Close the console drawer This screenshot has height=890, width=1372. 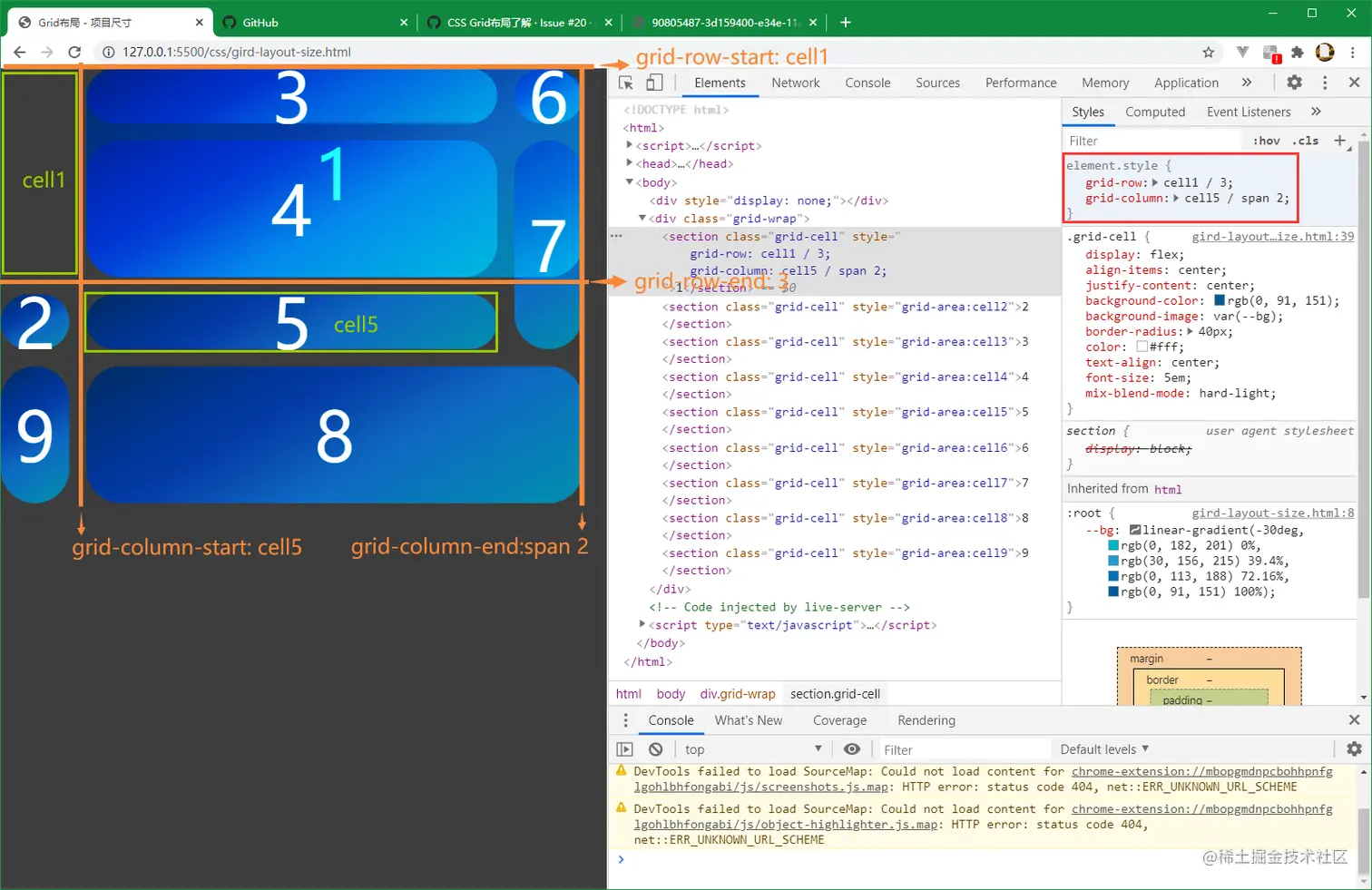click(x=1354, y=720)
